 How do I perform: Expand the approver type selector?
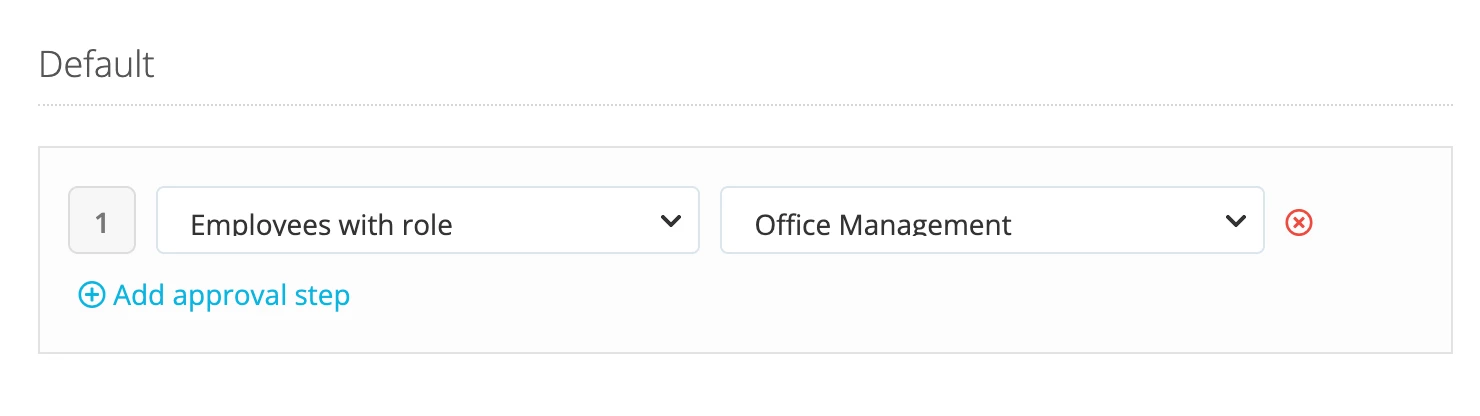(x=428, y=220)
